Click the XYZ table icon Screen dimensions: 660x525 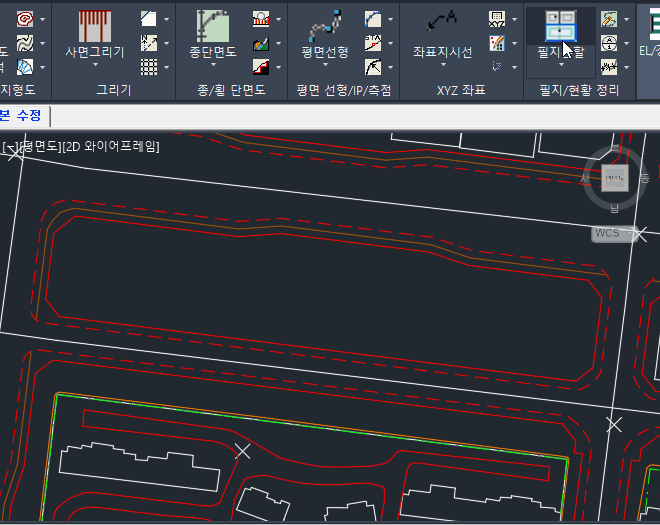[x=497, y=19]
